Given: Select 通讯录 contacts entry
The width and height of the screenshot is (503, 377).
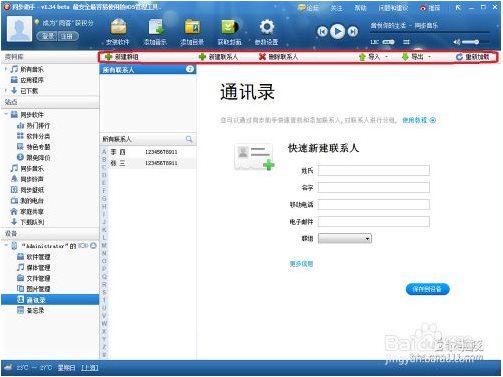Looking at the screenshot, I should point(50,300).
